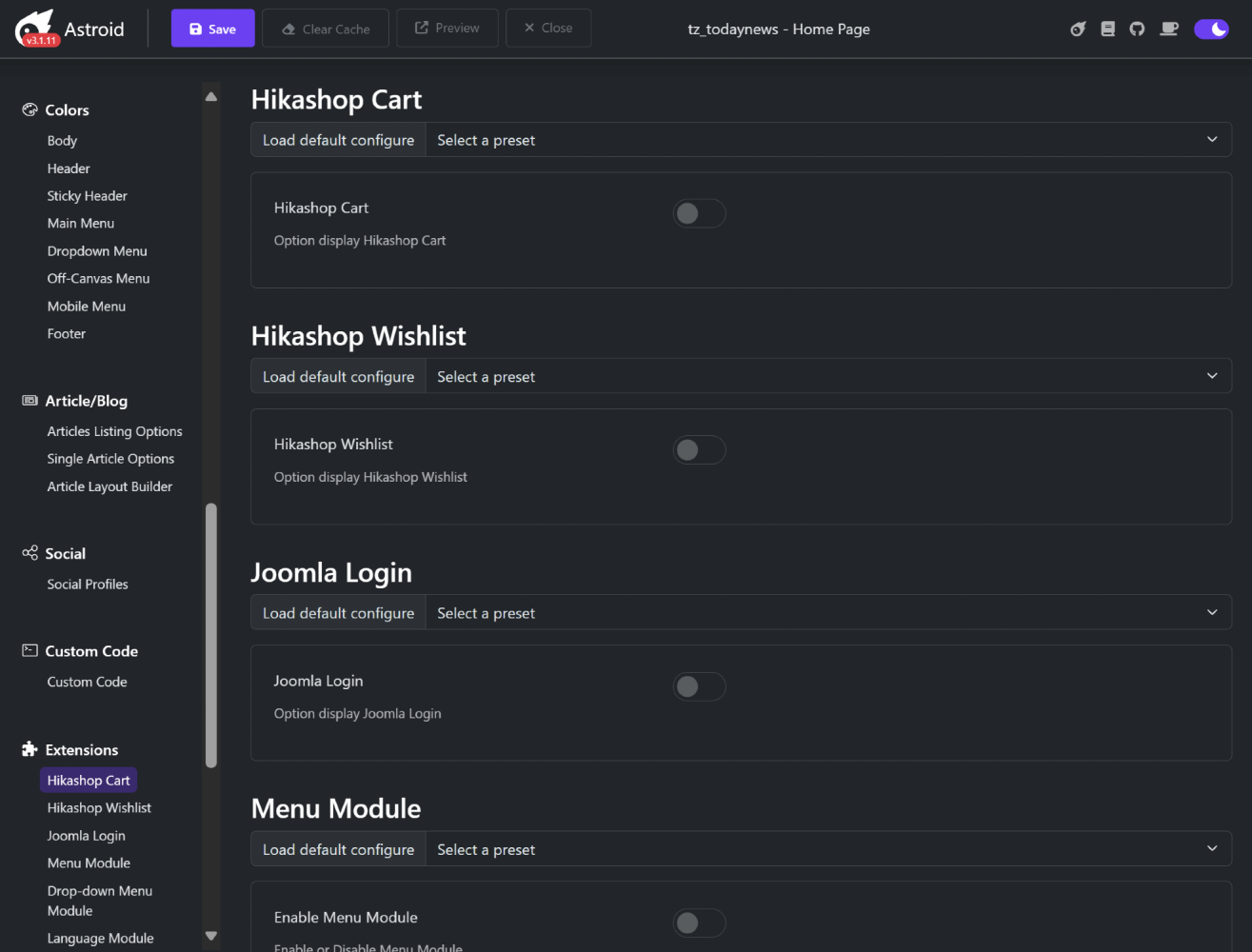Click the Article/Blog section heading

point(86,402)
